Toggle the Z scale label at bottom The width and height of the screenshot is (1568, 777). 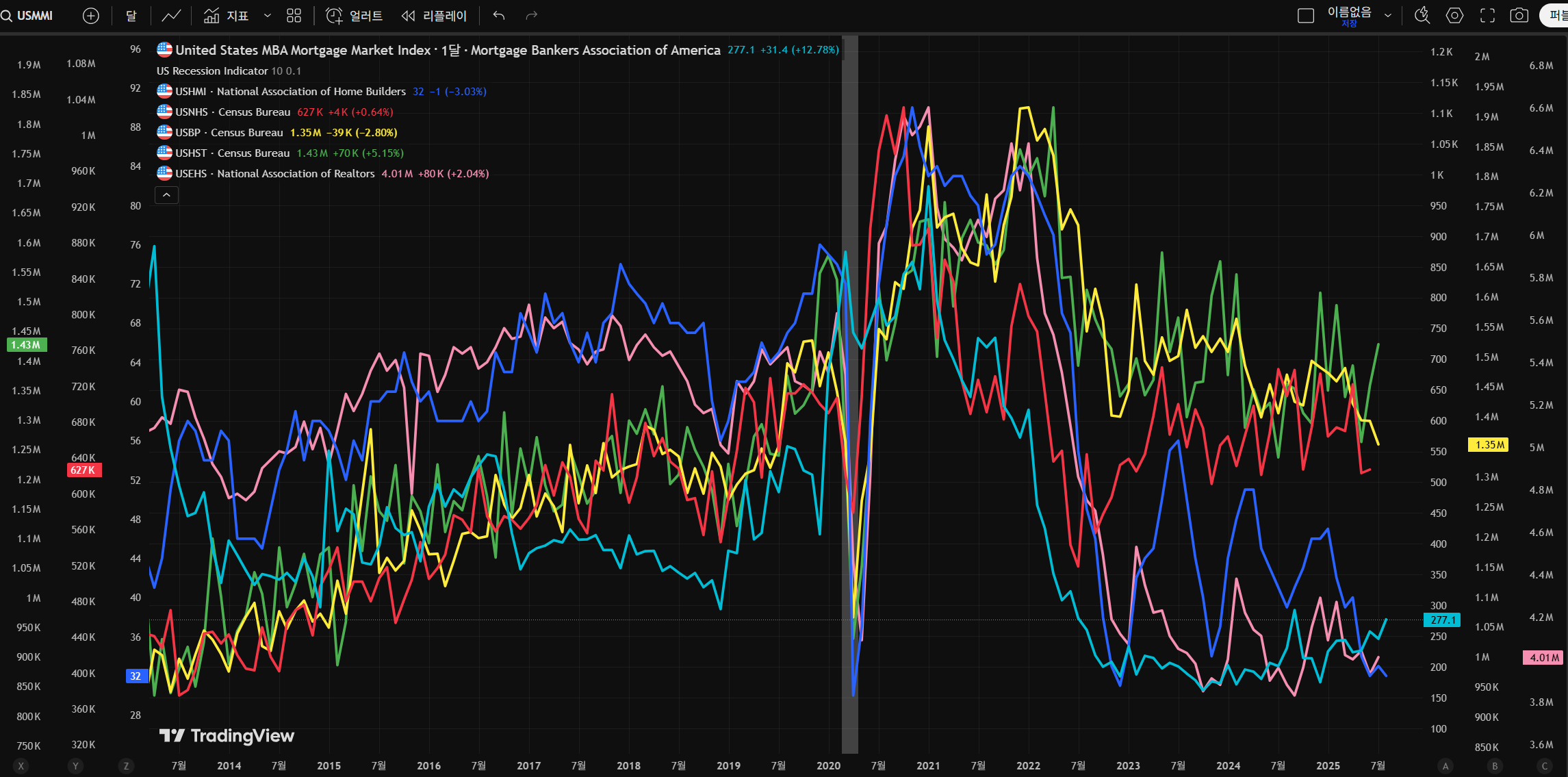tap(126, 766)
